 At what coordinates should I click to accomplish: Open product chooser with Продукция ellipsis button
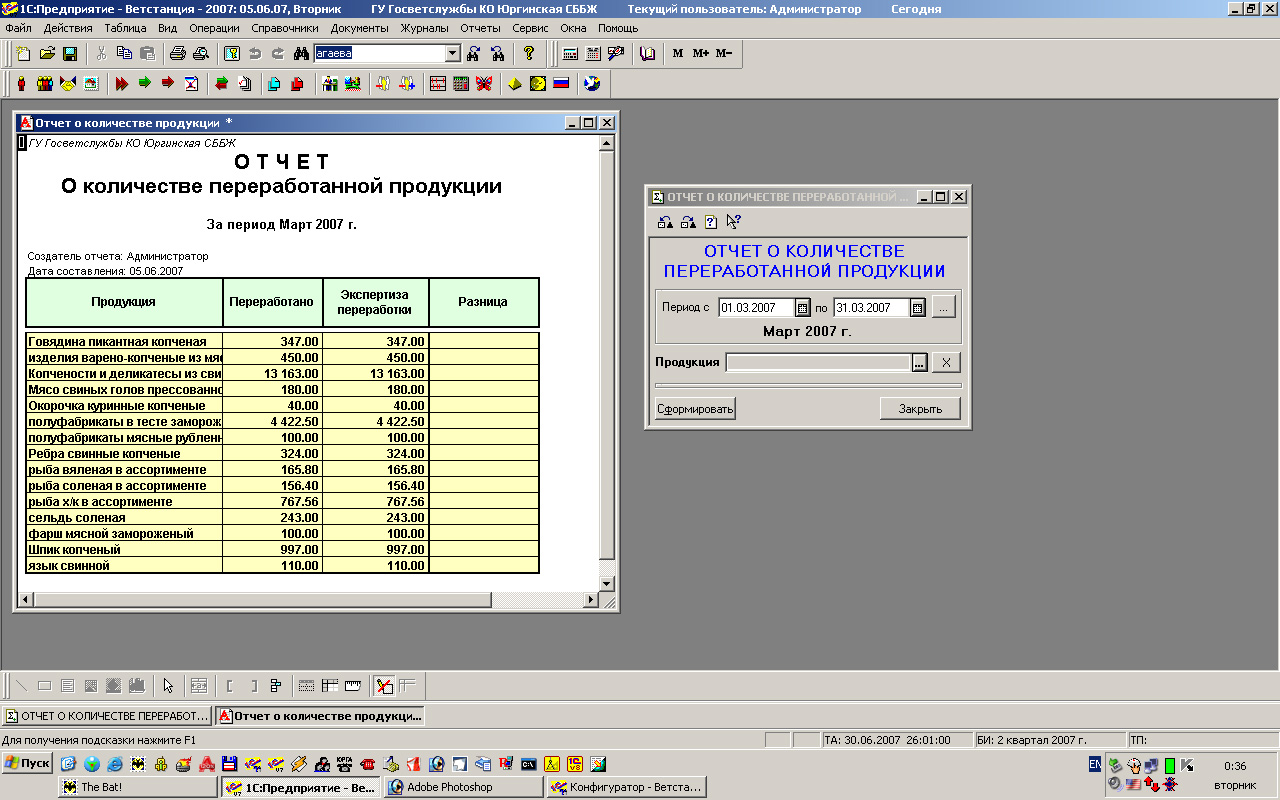click(919, 363)
